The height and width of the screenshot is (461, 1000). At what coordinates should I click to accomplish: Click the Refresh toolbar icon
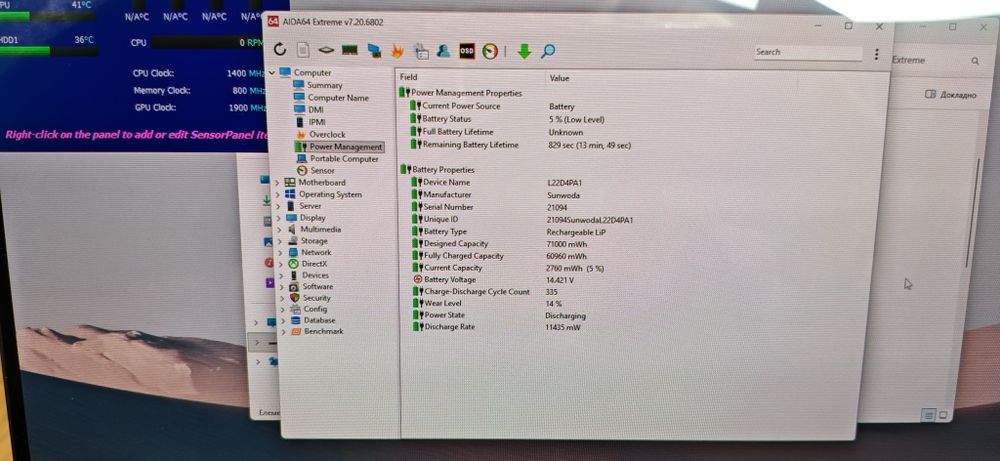pyautogui.click(x=280, y=49)
